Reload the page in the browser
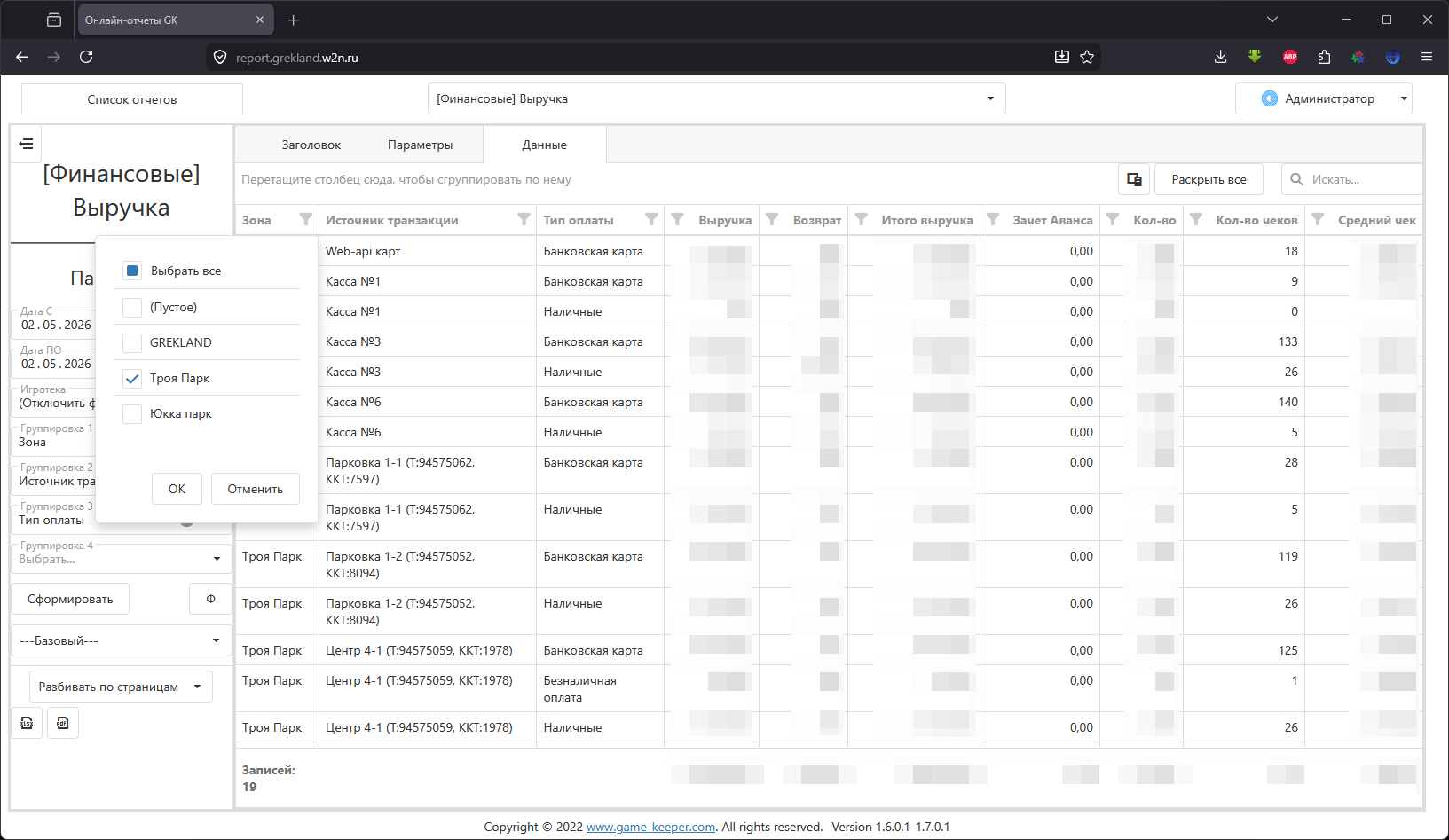This screenshot has height=840, width=1449. tap(86, 57)
